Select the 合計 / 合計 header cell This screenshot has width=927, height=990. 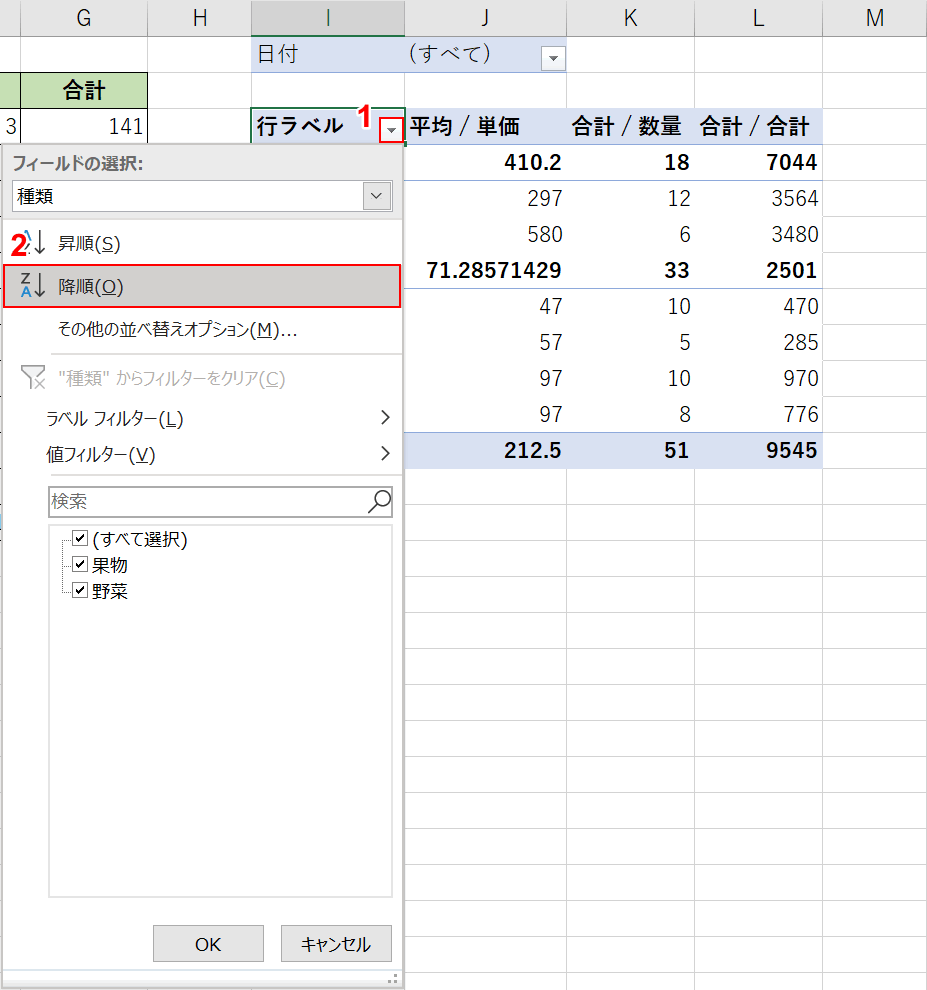point(758,126)
